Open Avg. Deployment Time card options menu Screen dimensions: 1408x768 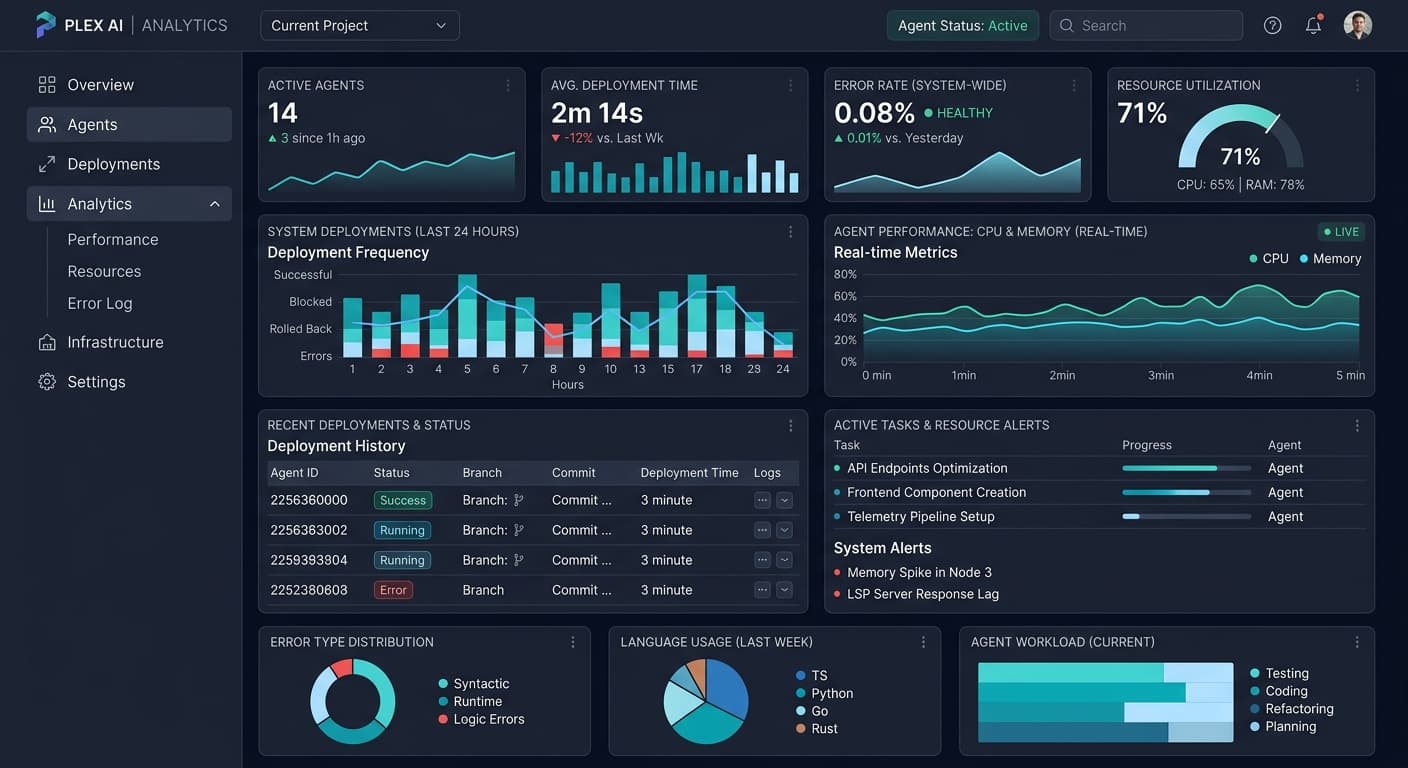791,85
